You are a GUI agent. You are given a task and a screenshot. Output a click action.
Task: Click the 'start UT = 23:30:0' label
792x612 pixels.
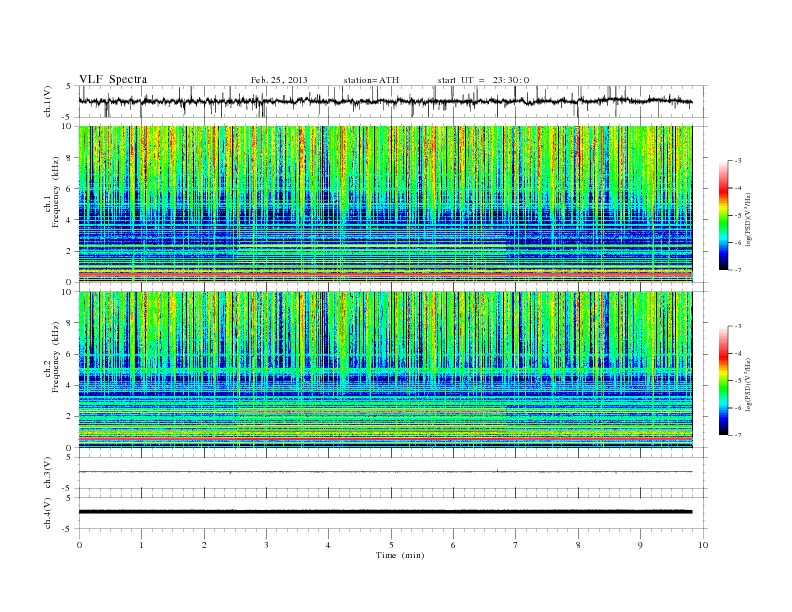[x=483, y=80]
